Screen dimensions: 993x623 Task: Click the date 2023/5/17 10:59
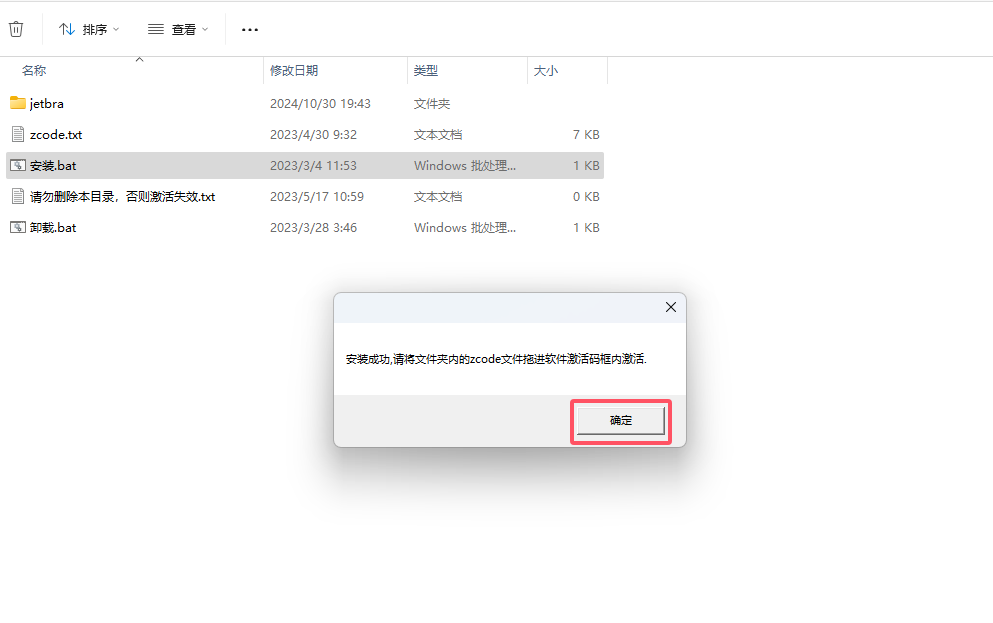[317, 196]
